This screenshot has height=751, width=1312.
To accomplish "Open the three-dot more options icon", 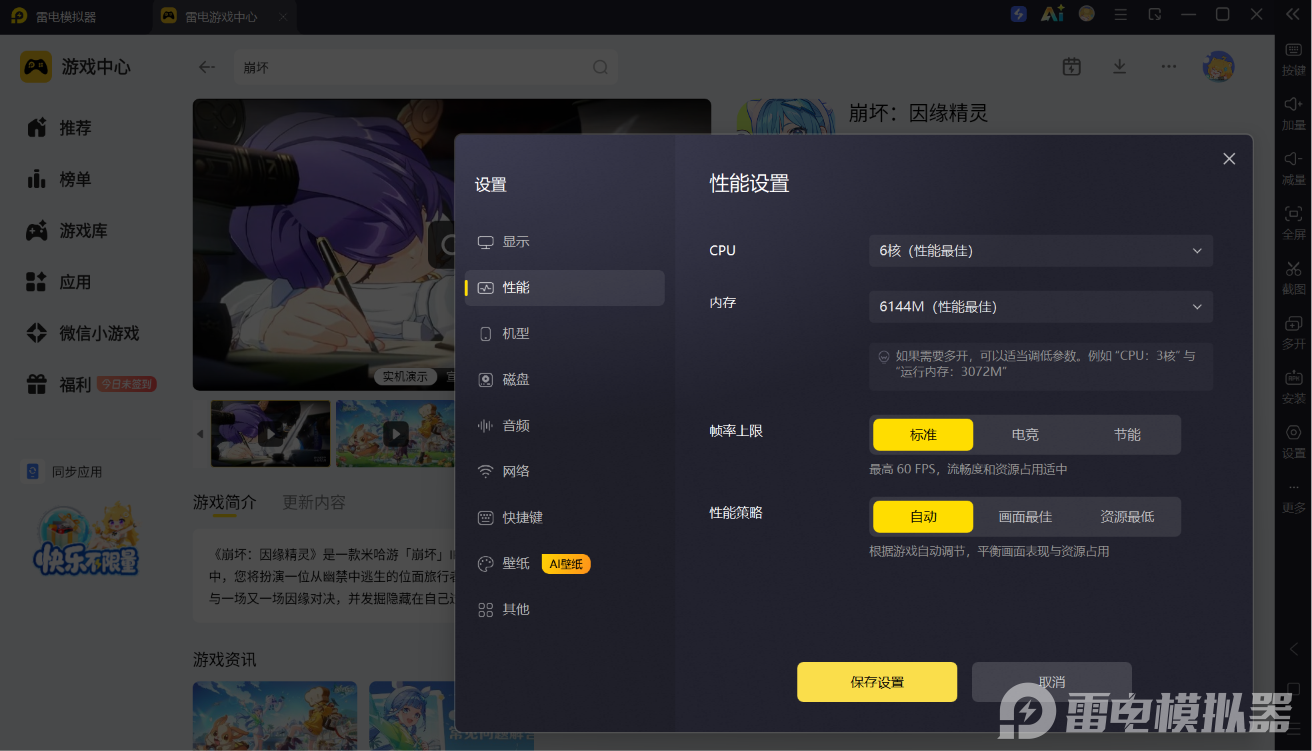I will coord(1168,66).
